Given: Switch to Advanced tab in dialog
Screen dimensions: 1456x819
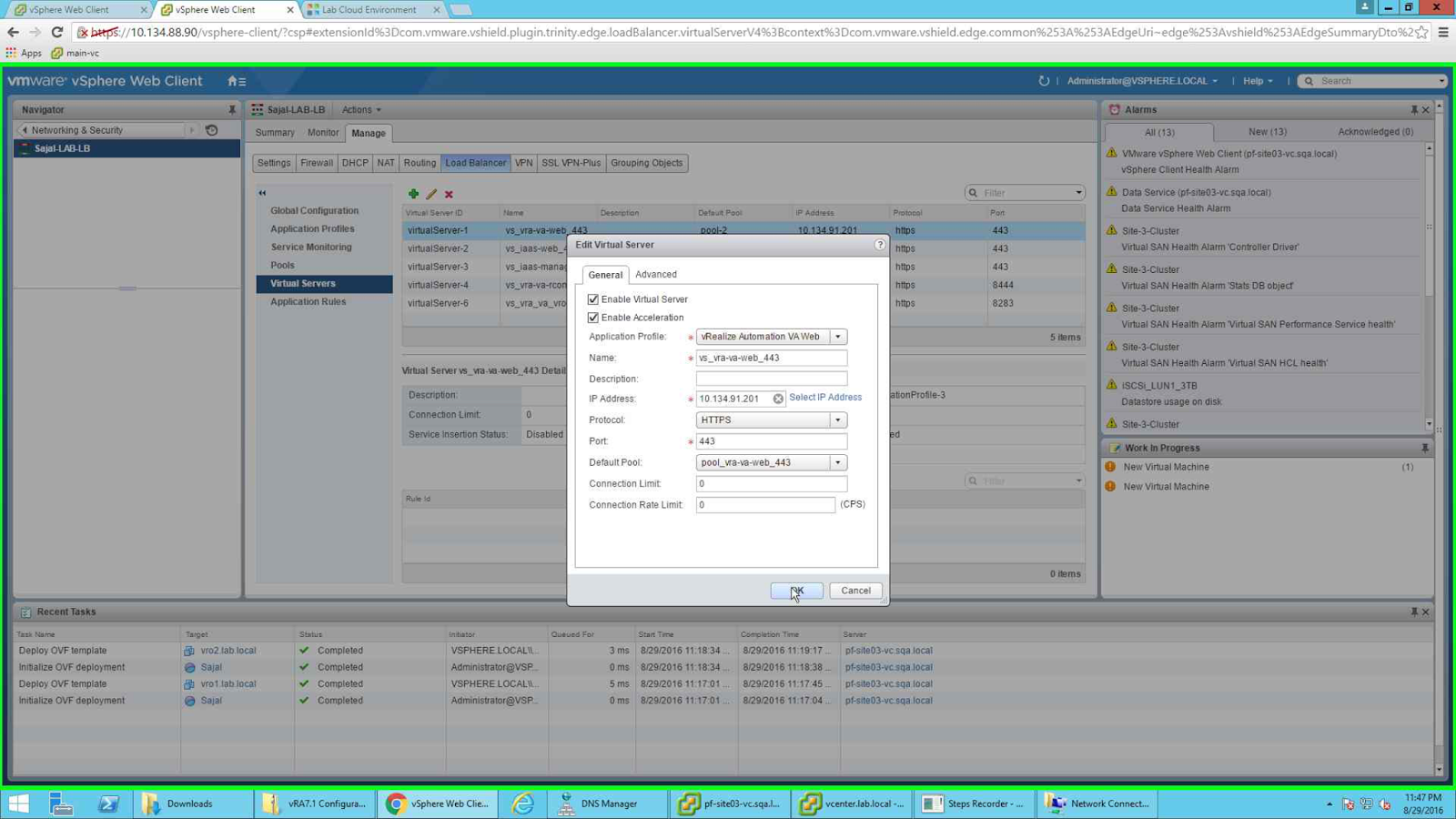Looking at the screenshot, I should click(655, 274).
